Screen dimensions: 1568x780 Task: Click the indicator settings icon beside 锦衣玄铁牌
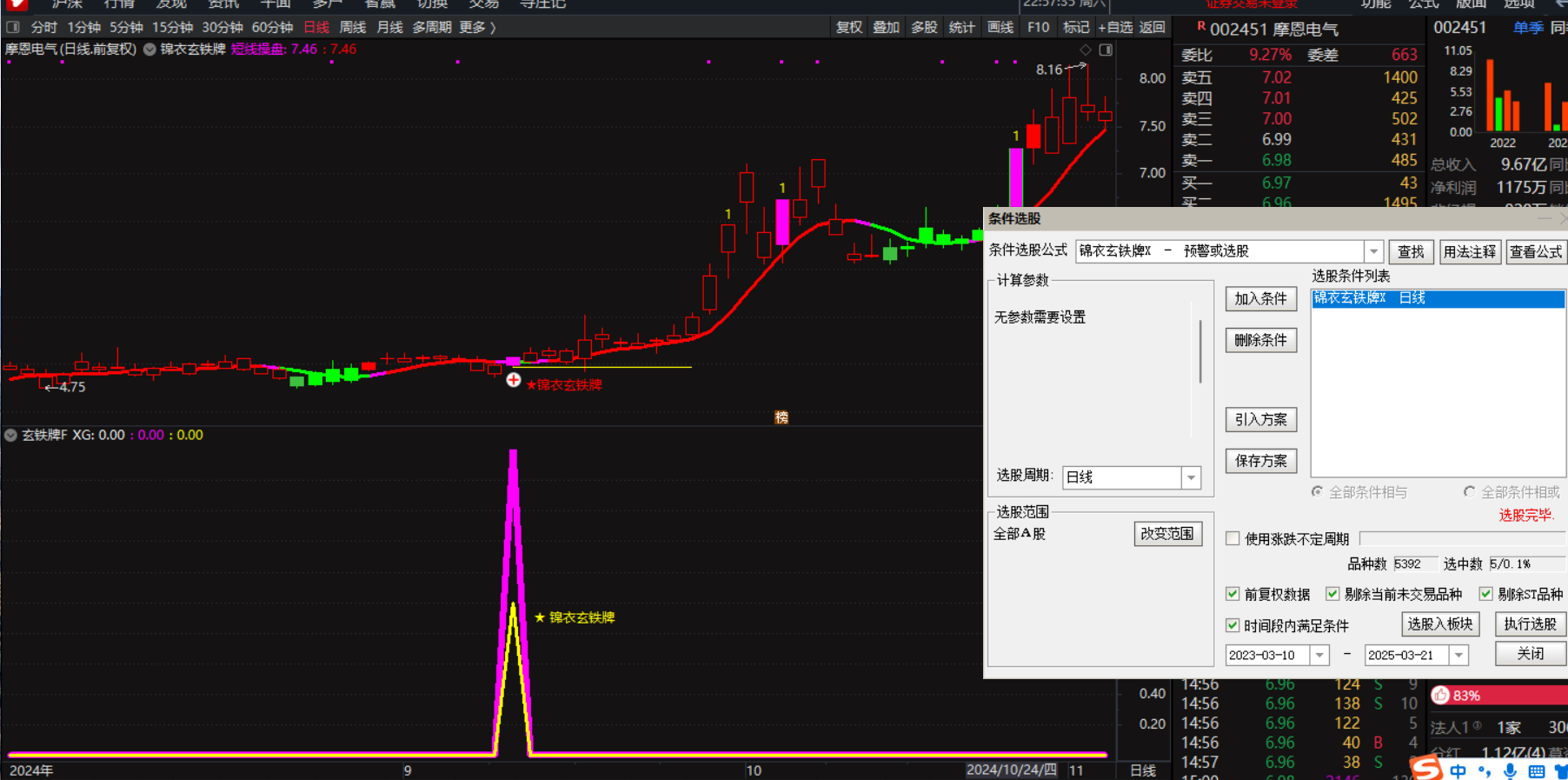click(149, 50)
